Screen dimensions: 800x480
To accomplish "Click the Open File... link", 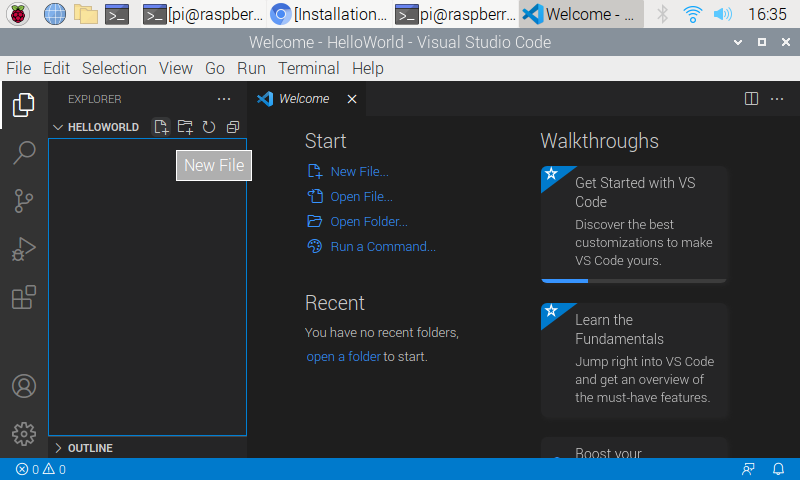I will (x=361, y=197).
